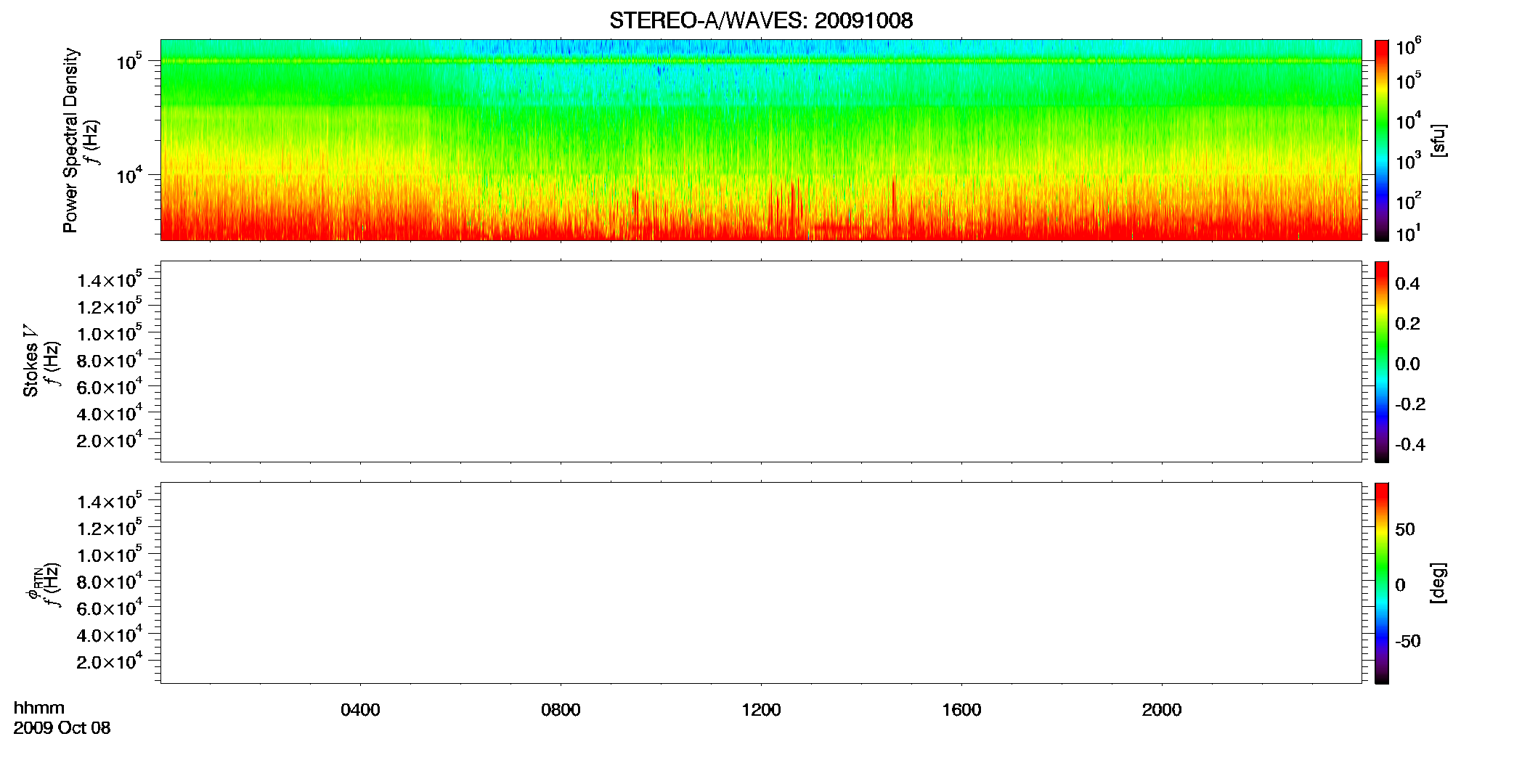The width and height of the screenshot is (1522, 784).
Task: Click the phi RTN degree color bar
Action: click(x=1382, y=583)
